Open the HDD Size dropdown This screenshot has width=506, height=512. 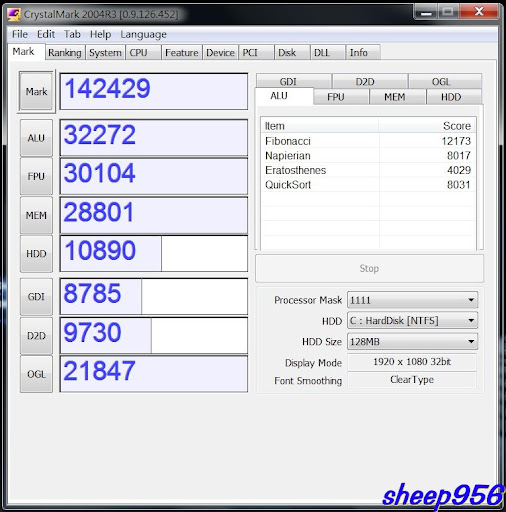(x=412, y=342)
